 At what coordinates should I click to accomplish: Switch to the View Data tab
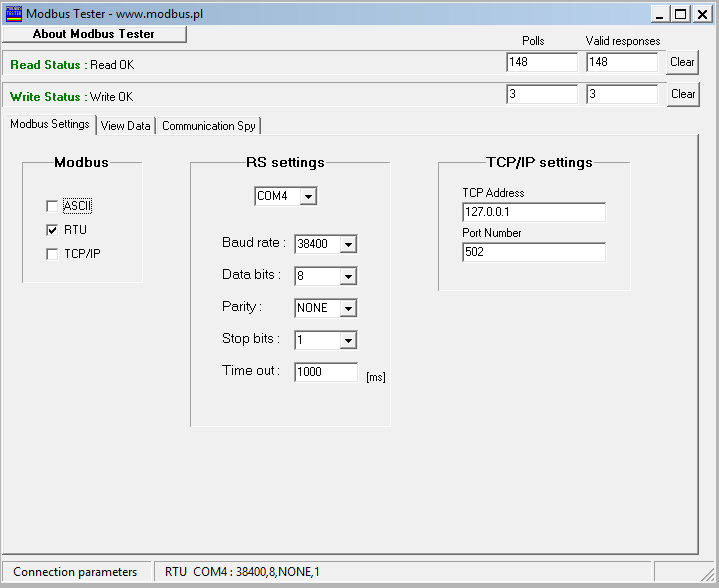(x=126, y=126)
